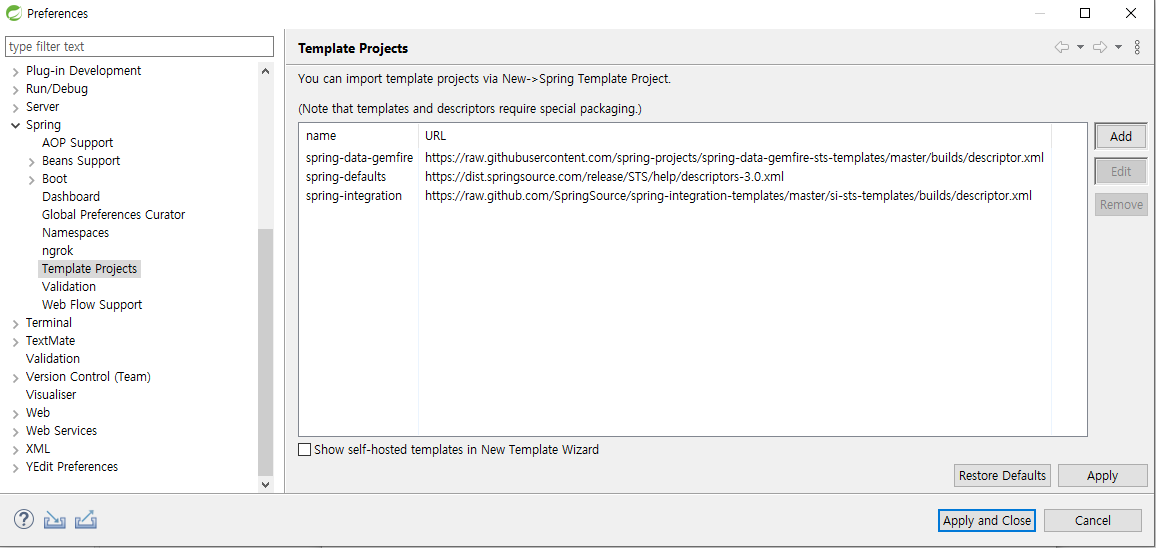Collapse the Spring tree node
The height and width of the screenshot is (548, 1156).
point(15,125)
